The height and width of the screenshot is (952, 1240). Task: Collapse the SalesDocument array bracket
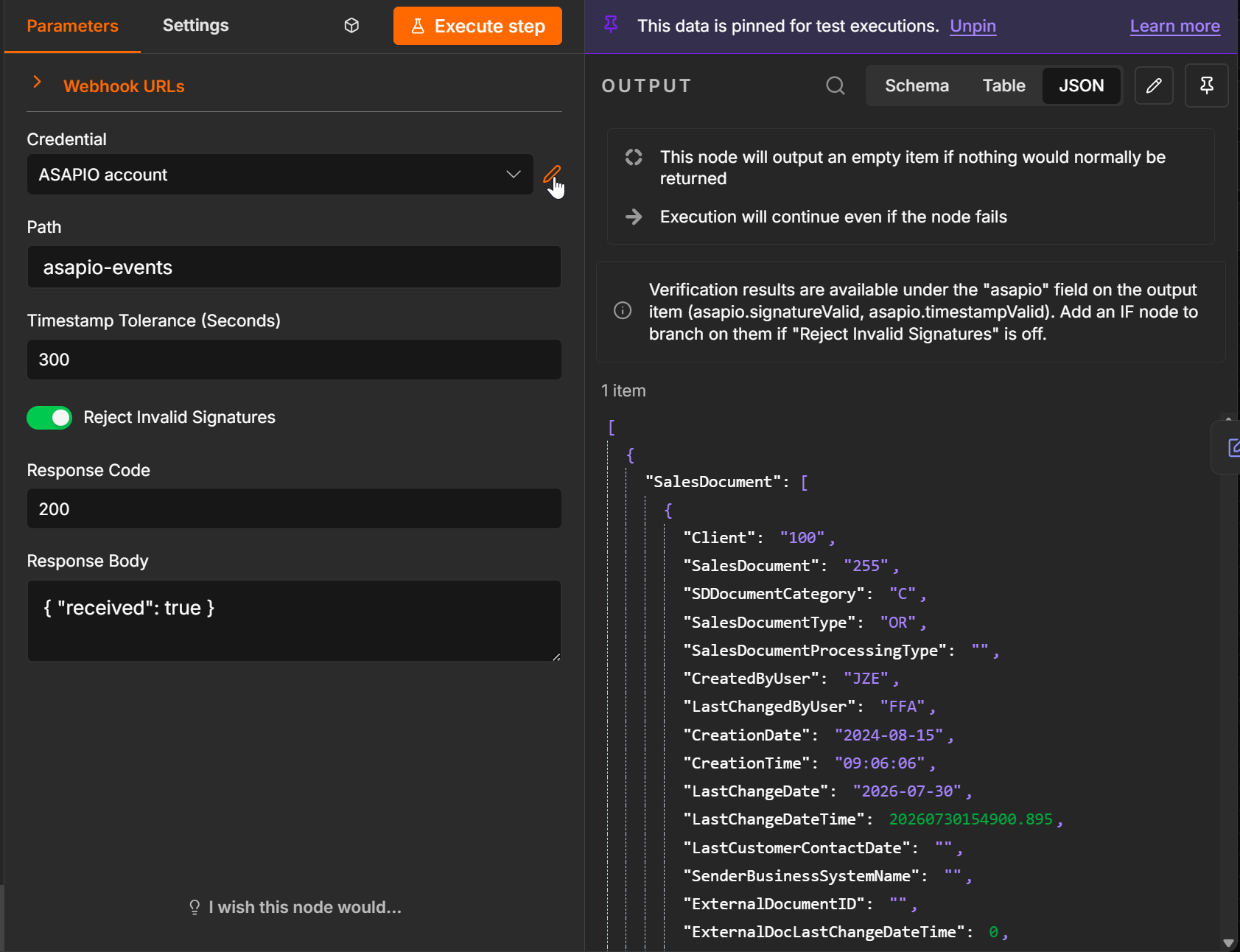pyautogui.click(x=804, y=482)
